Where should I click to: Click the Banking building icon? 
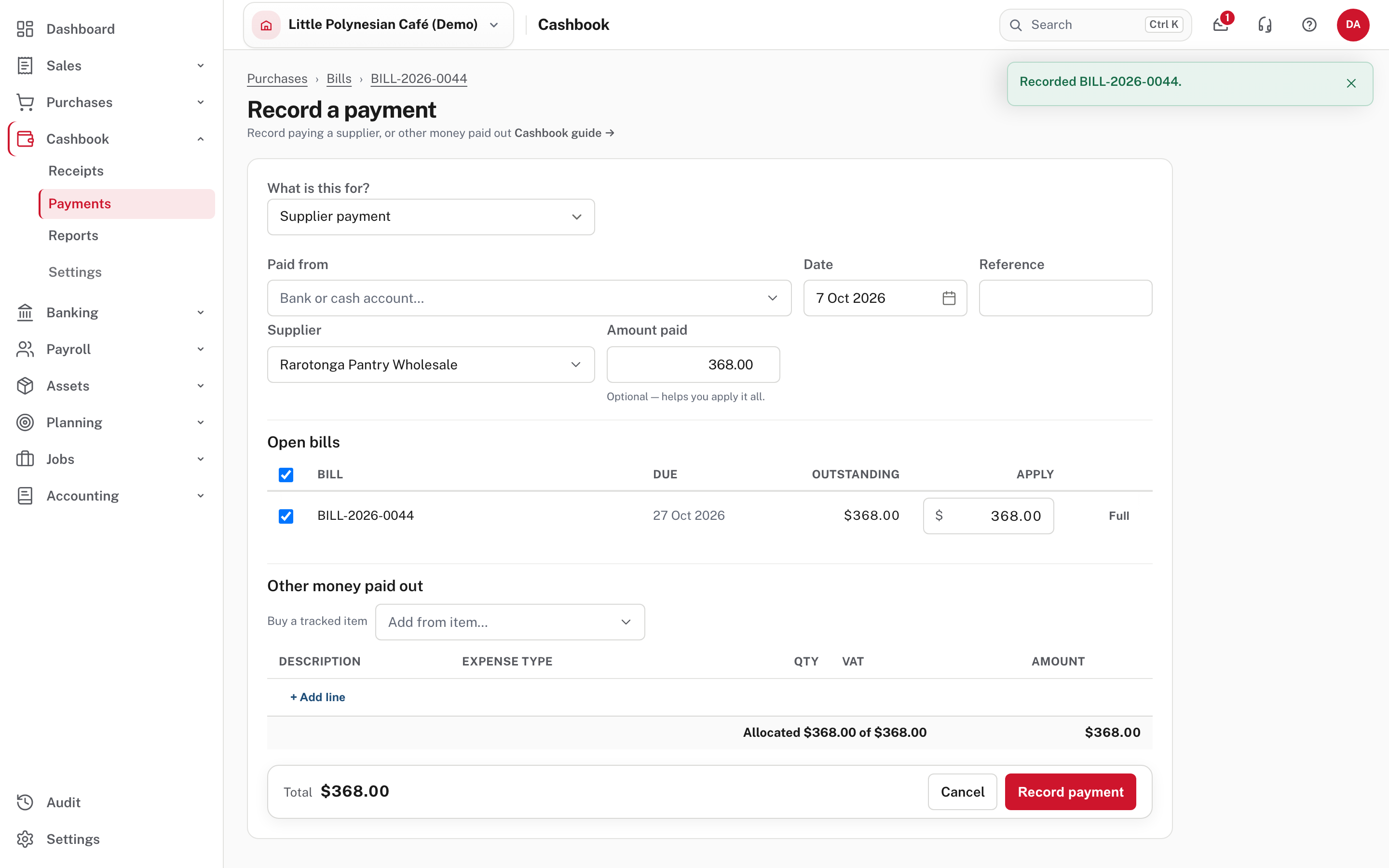[x=25, y=312]
